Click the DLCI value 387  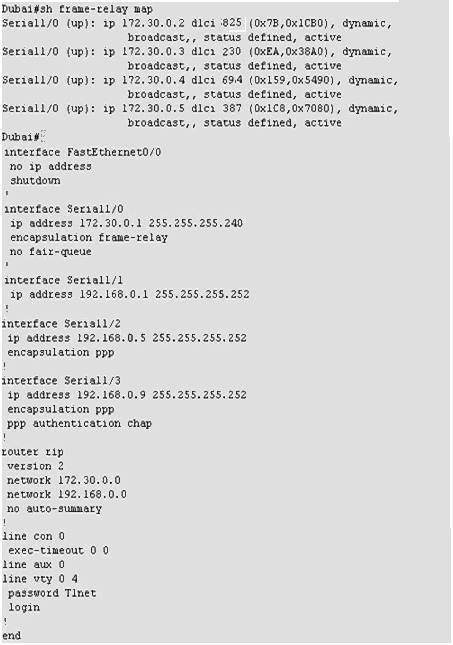click(232, 108)
